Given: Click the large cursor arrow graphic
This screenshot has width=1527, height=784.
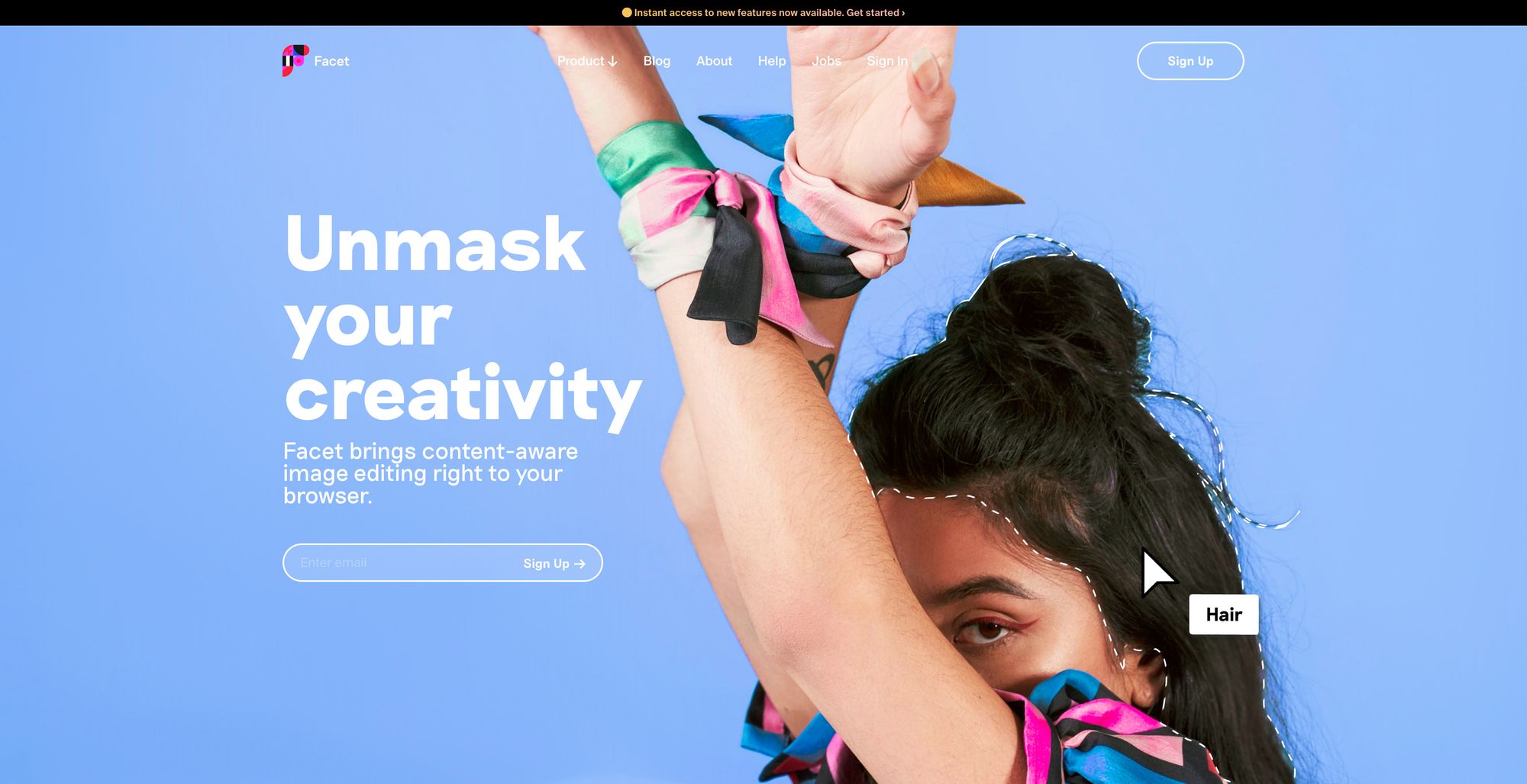Looking at the screenshot, I should [1157, 573].
